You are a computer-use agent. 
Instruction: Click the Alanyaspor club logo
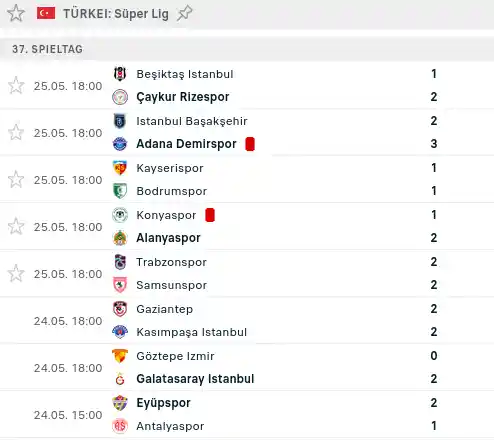coord(120,238)
